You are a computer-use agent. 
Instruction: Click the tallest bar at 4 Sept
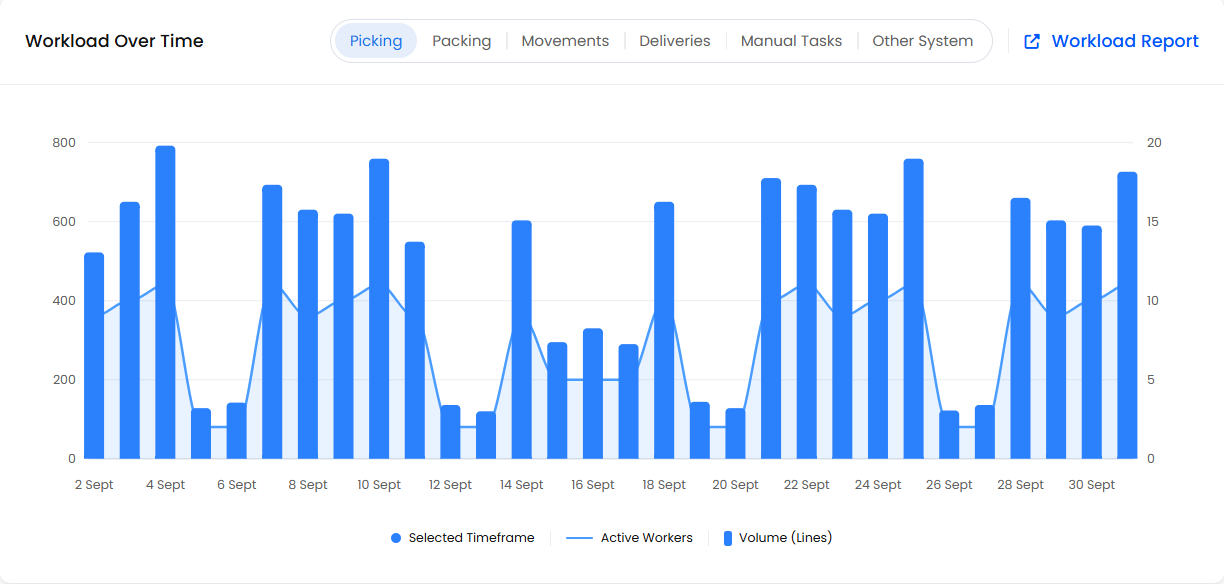pos(165,302)
